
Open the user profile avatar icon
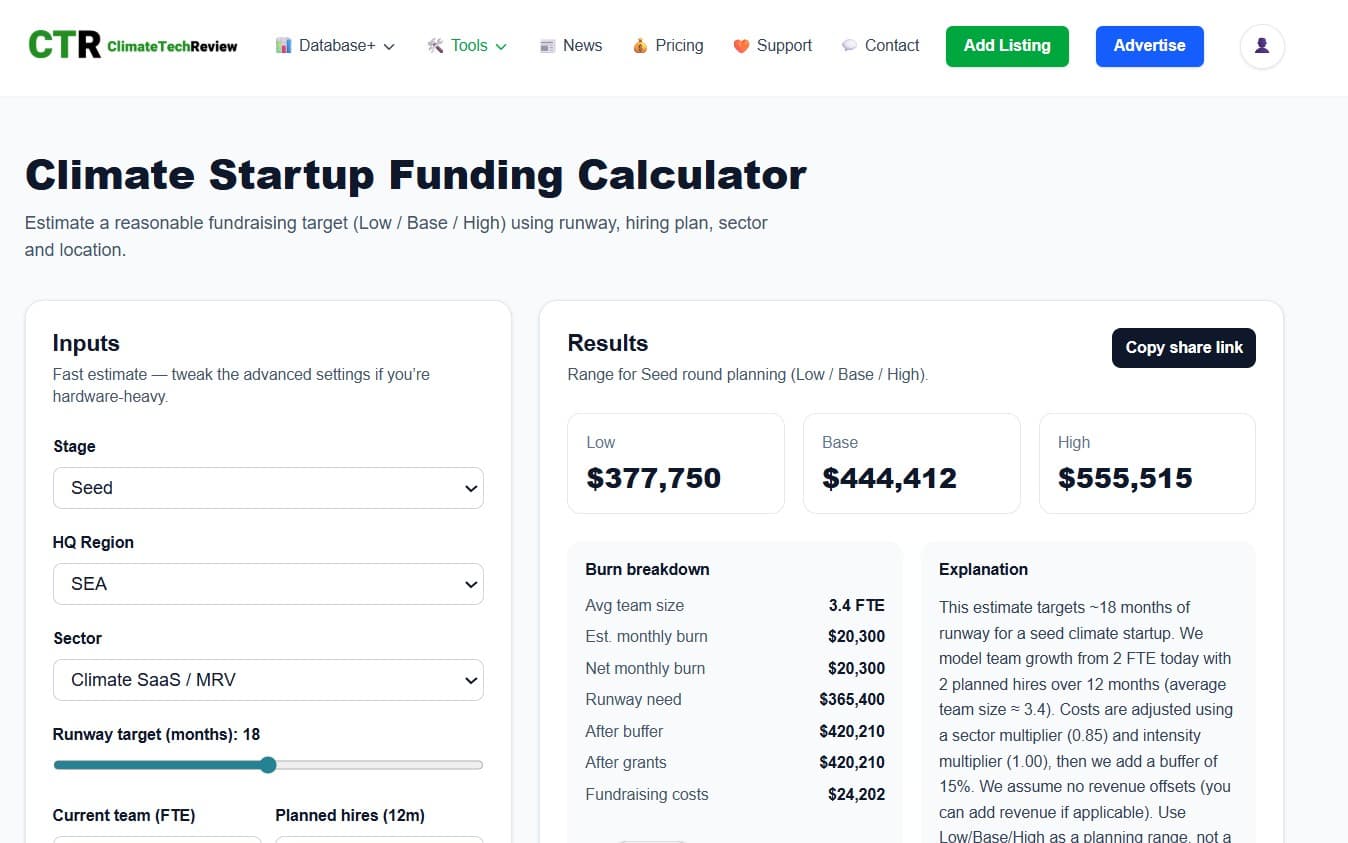(x=1262, y=46)
